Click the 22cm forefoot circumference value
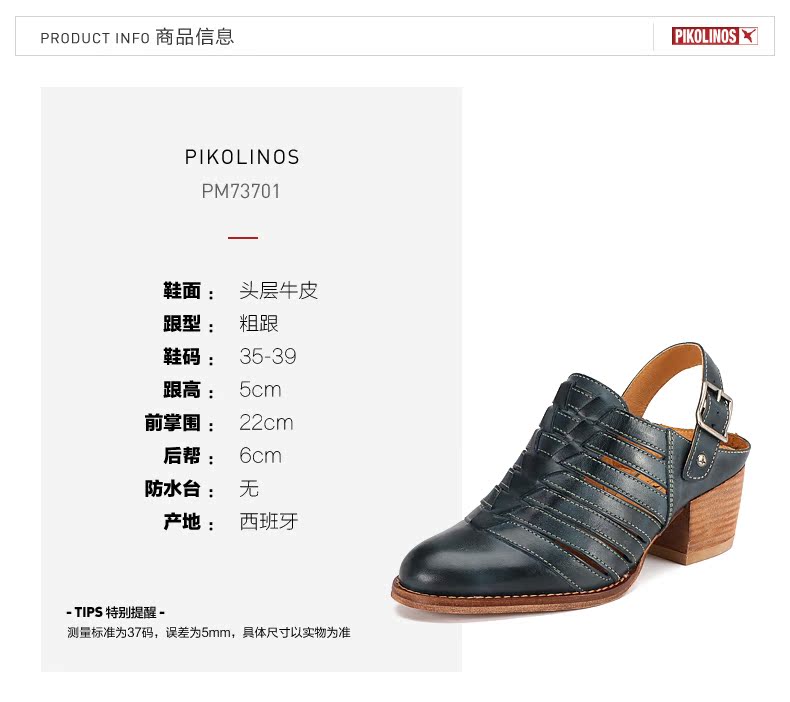Viewport: 790px width, 702px height. point(266,422)
